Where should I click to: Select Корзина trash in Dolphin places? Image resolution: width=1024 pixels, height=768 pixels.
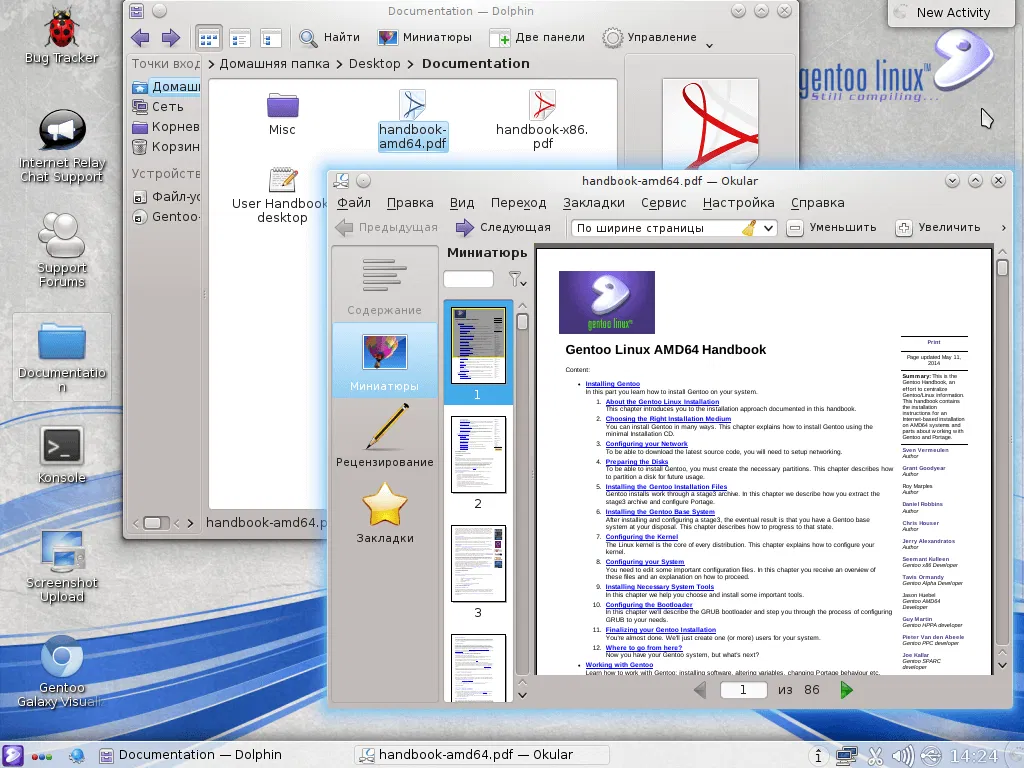point(166,147)
